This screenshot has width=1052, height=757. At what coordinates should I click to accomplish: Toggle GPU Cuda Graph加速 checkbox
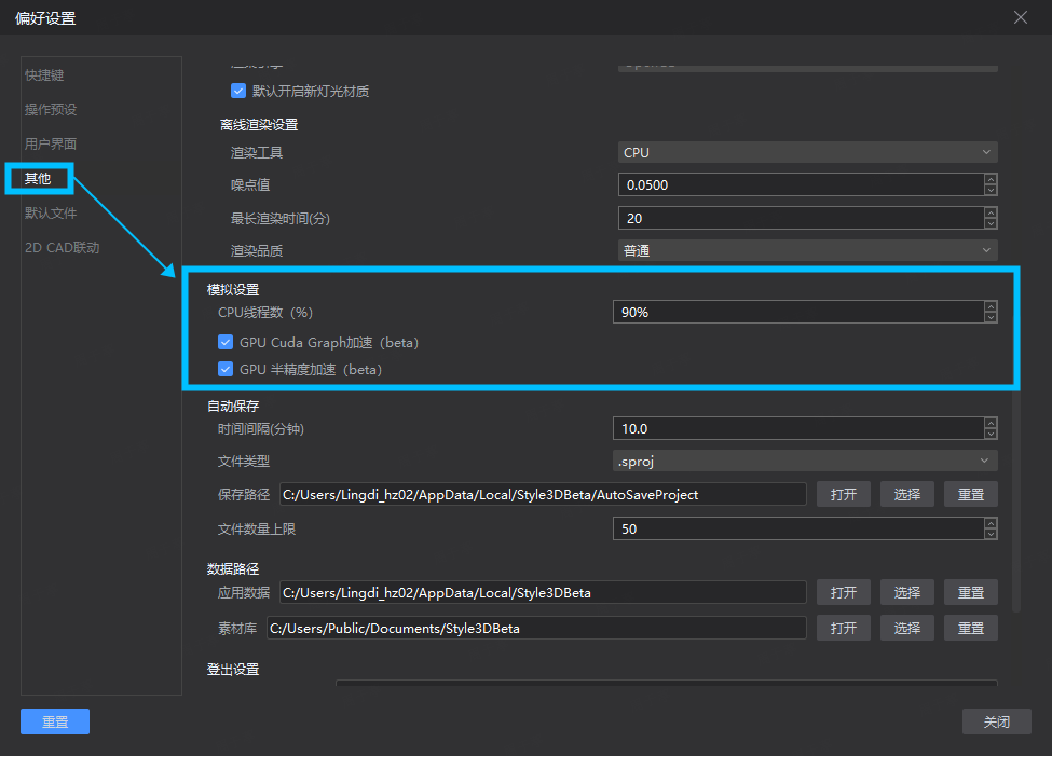click(x=226, y=342)
